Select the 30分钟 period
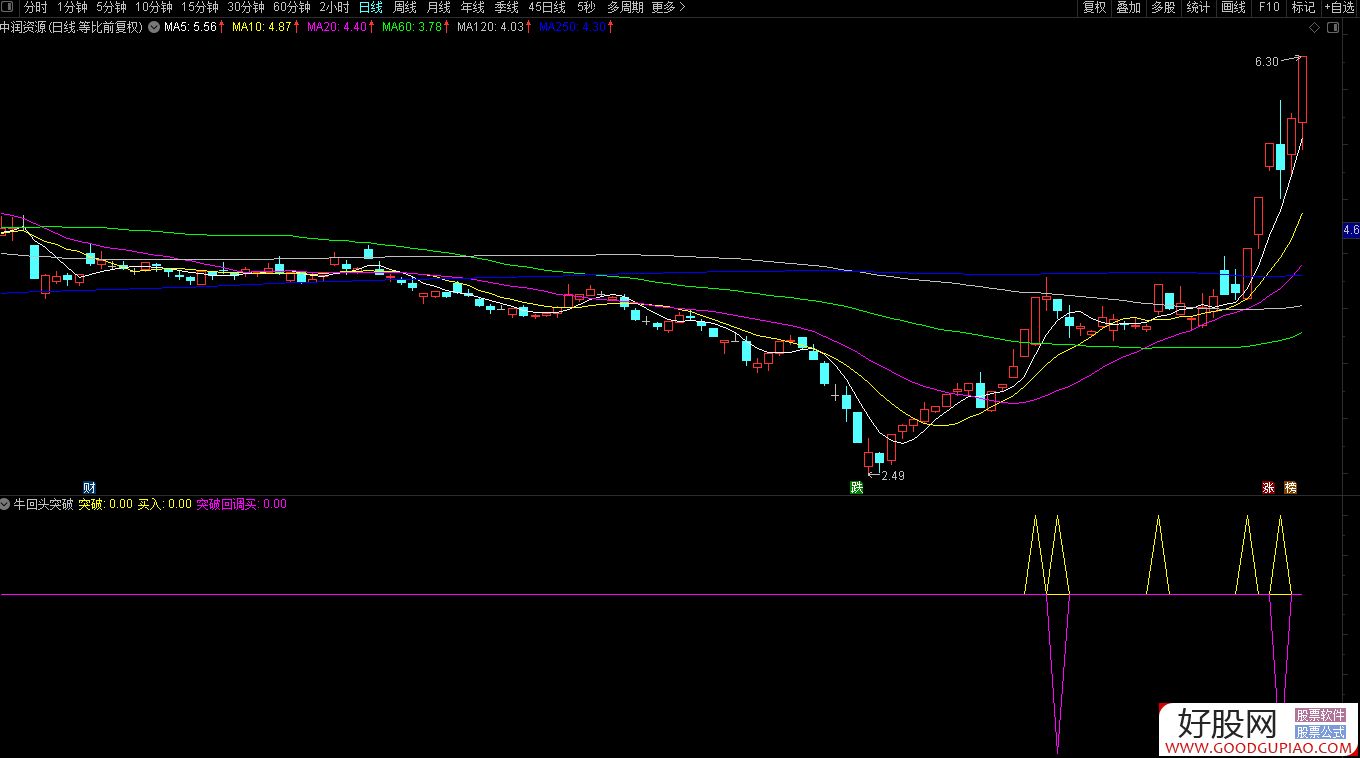The height and width of the screenshot is (758, 1360). click(x=246, y=7)
